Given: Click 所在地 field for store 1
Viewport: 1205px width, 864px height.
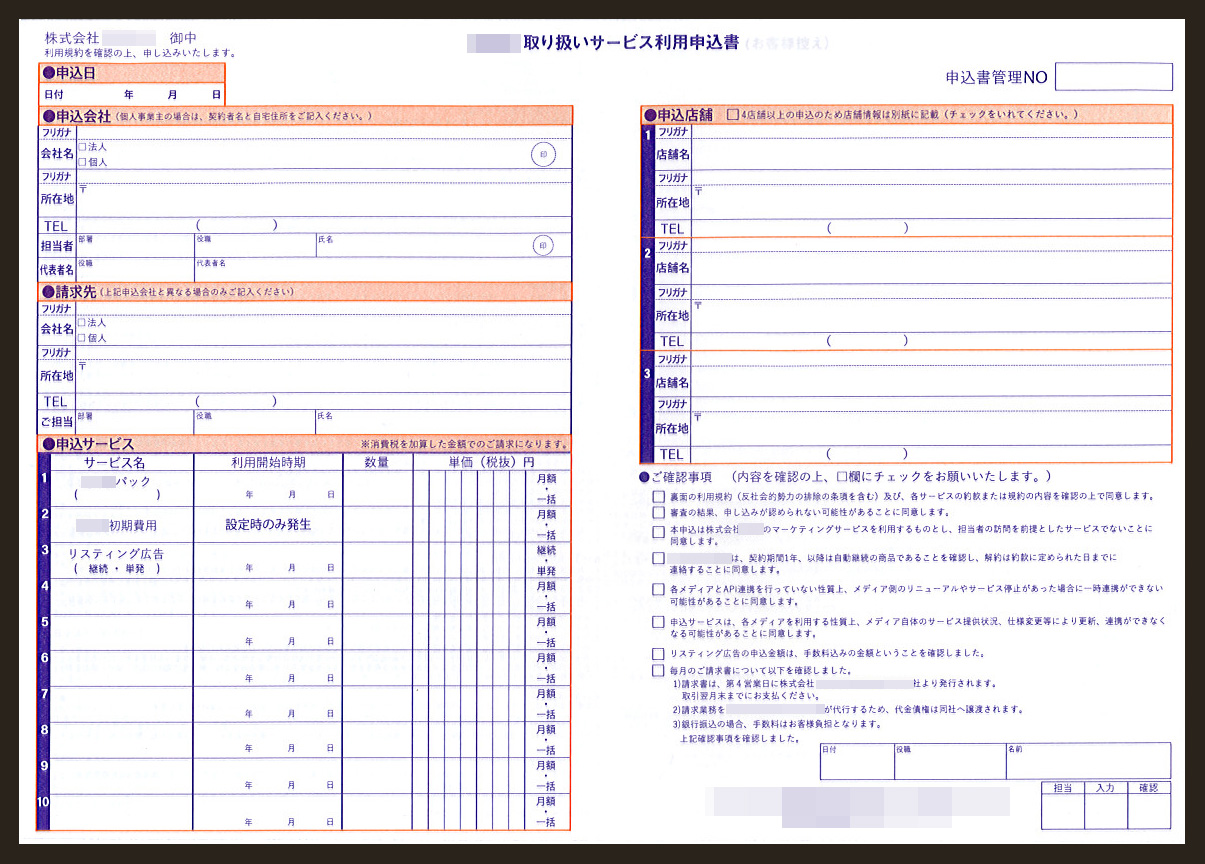Looking at the screenshot, I should click(x=931, y=202).
